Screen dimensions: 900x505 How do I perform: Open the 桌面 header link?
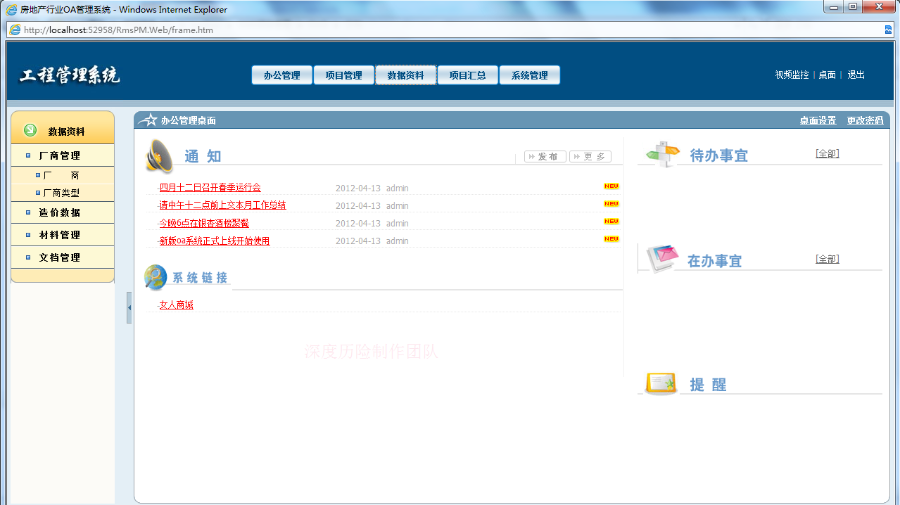point(827,75)
